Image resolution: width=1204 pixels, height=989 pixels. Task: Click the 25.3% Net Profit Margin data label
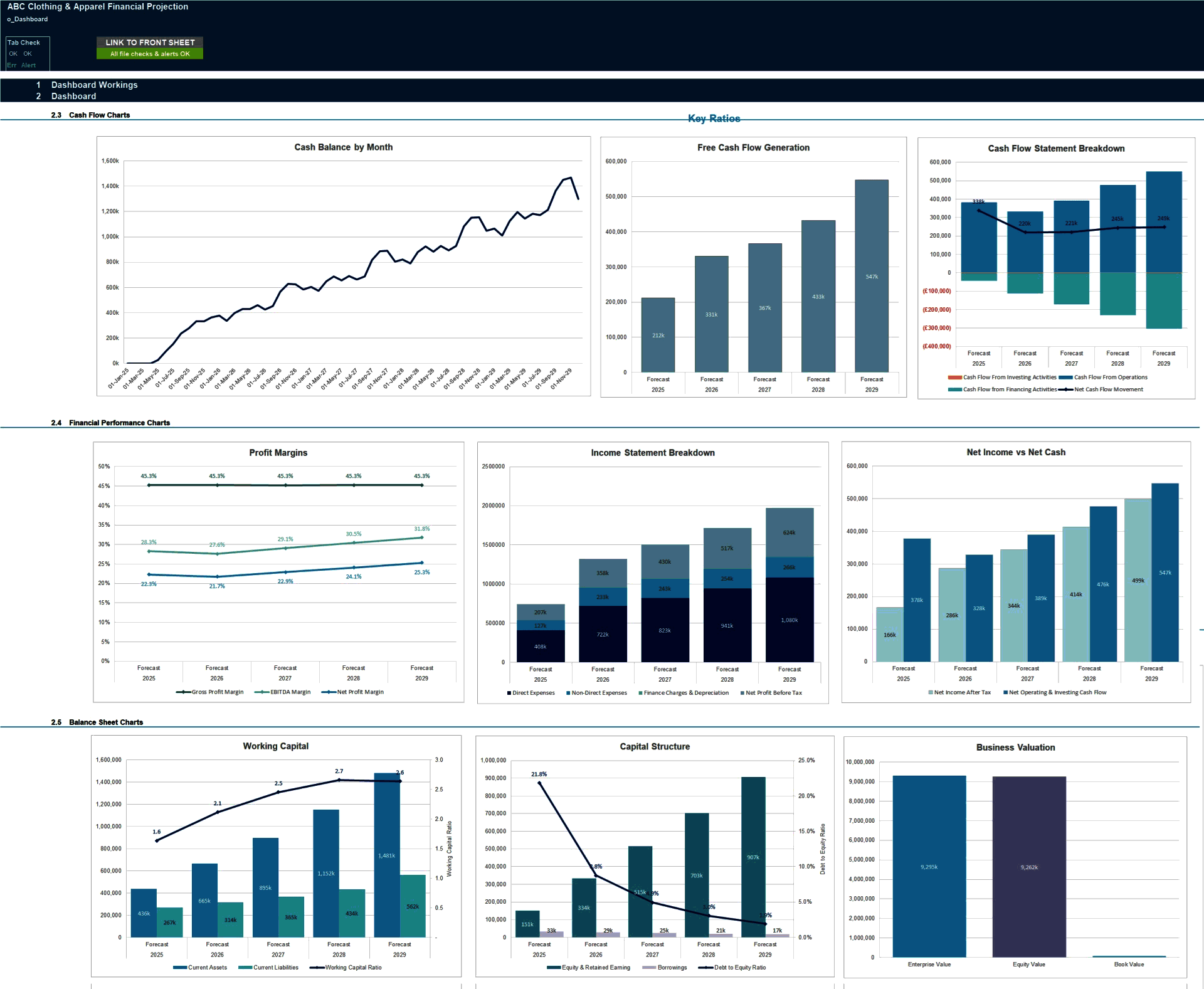422,573
